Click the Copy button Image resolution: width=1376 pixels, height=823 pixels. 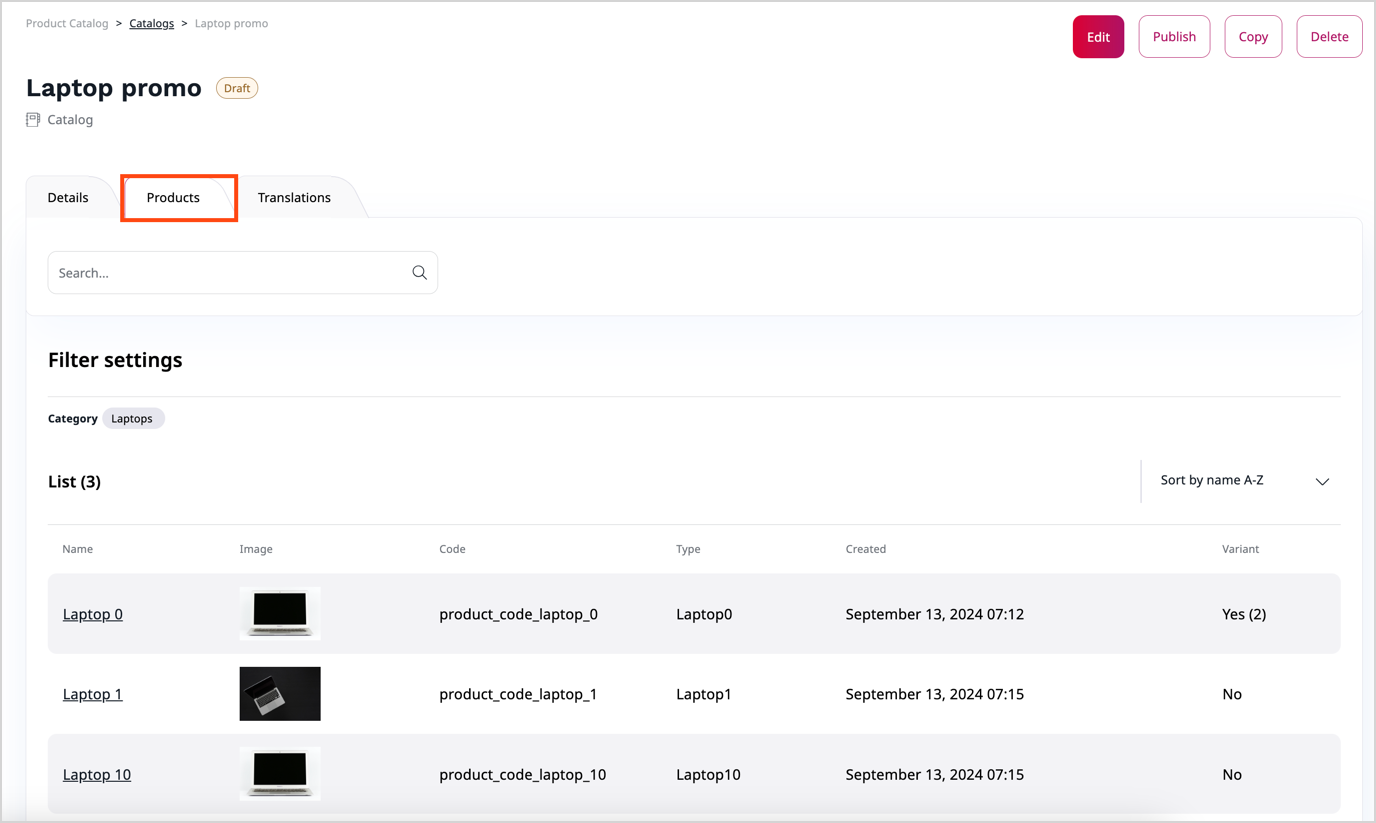(1253, 37)
